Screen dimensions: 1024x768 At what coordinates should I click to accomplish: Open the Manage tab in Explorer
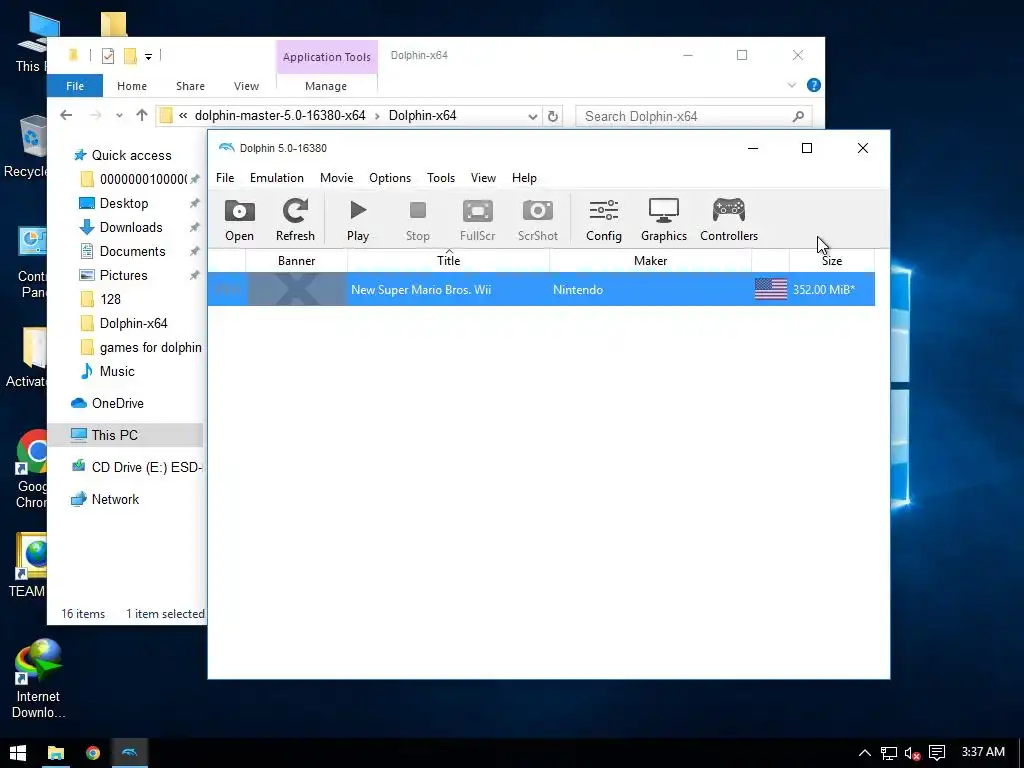click(x=326, y=86)
